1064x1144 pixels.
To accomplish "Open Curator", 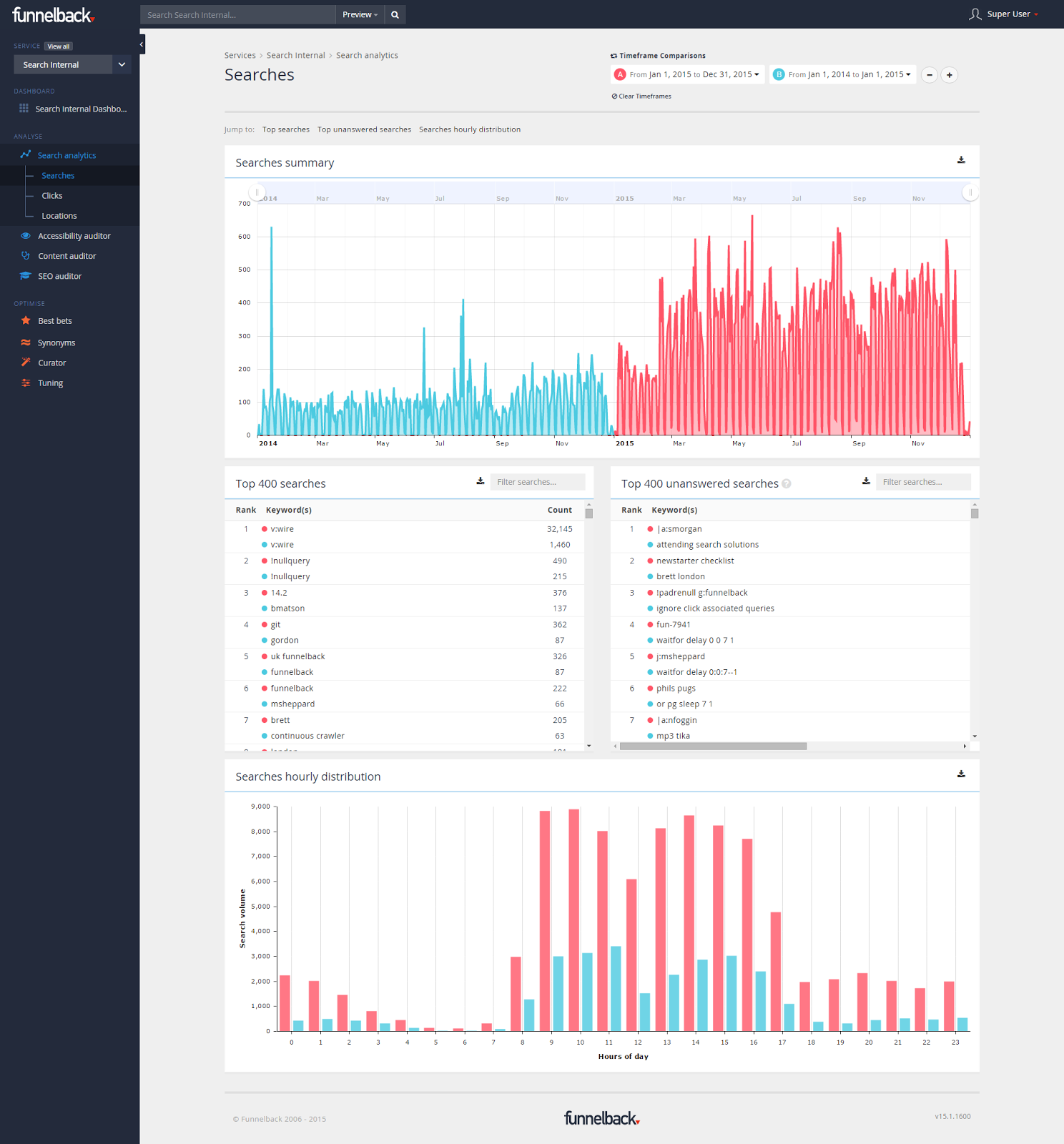I will [x=51, y=363].
